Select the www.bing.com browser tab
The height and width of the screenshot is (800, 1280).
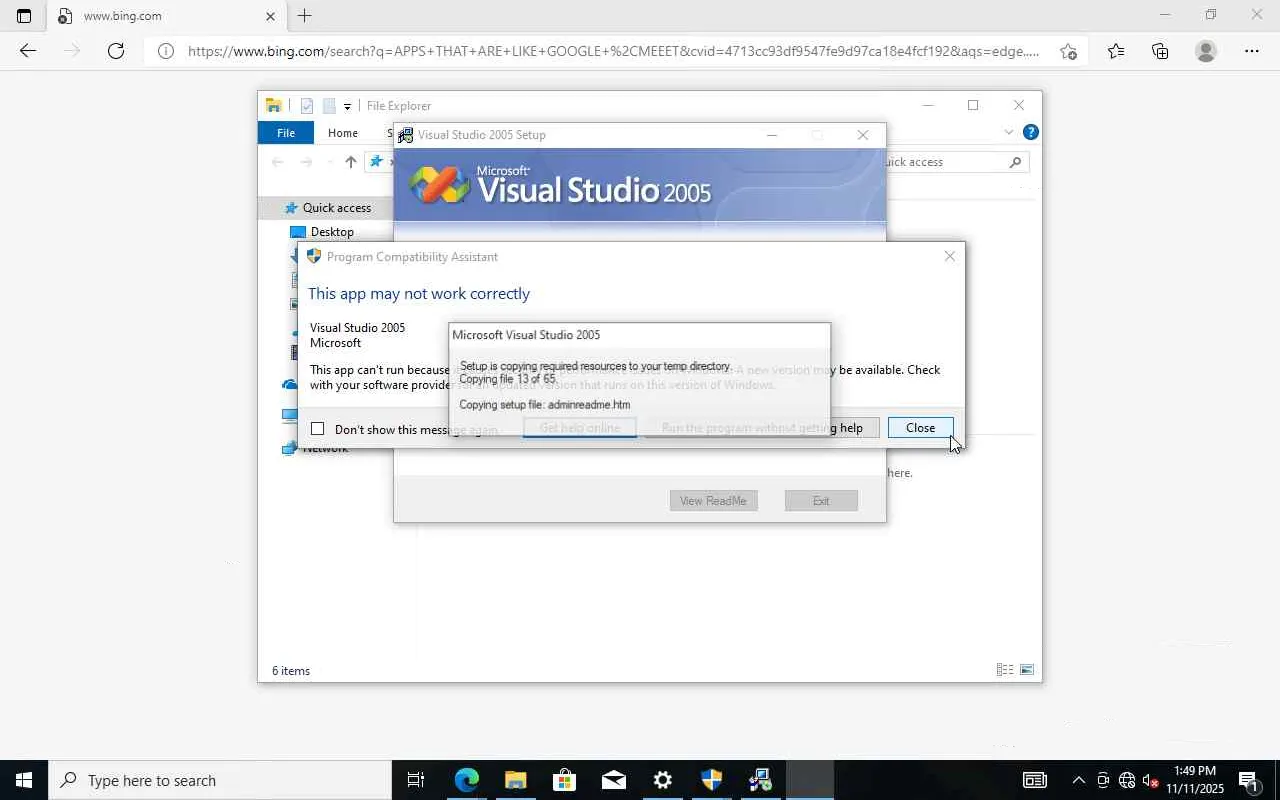tap(166, 16)
